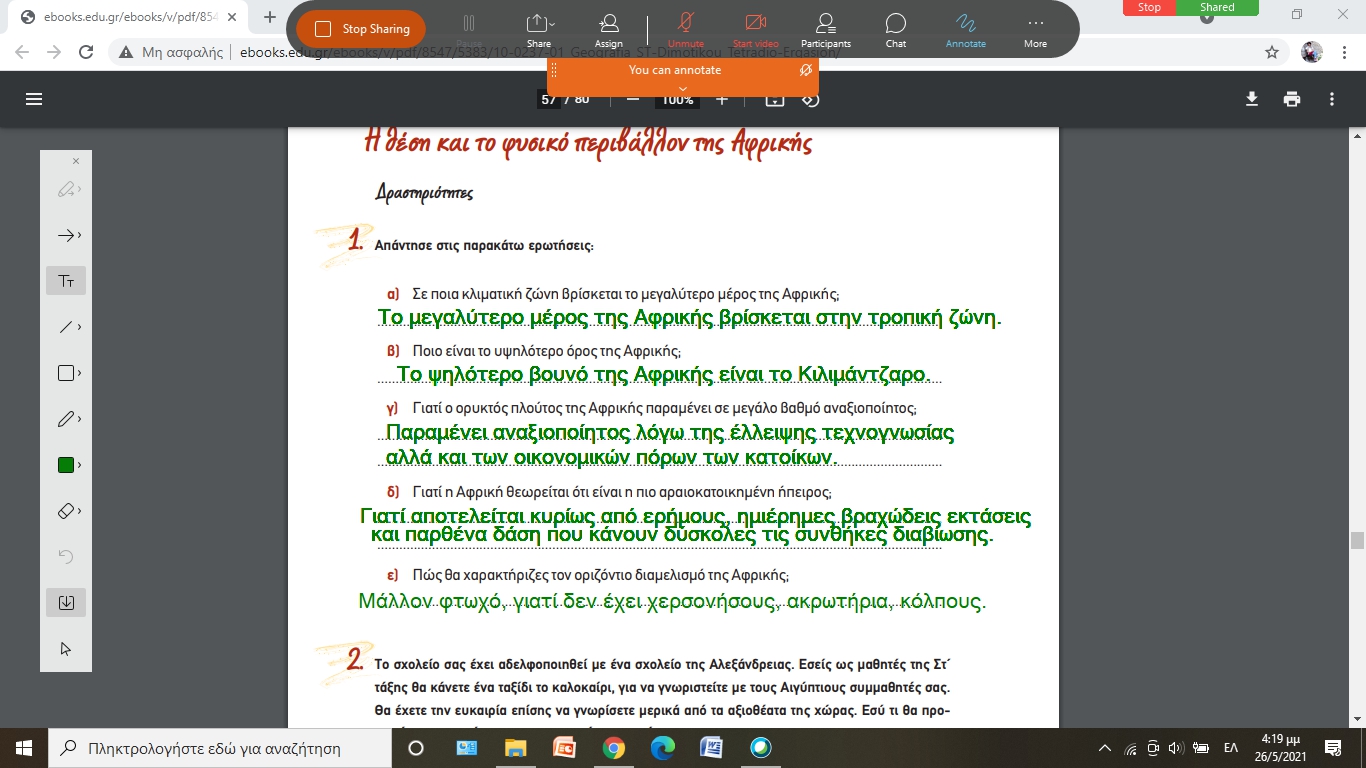1366x768 pixels.
Task: Expand the eraser options chevron
Action: coord(80,511)
